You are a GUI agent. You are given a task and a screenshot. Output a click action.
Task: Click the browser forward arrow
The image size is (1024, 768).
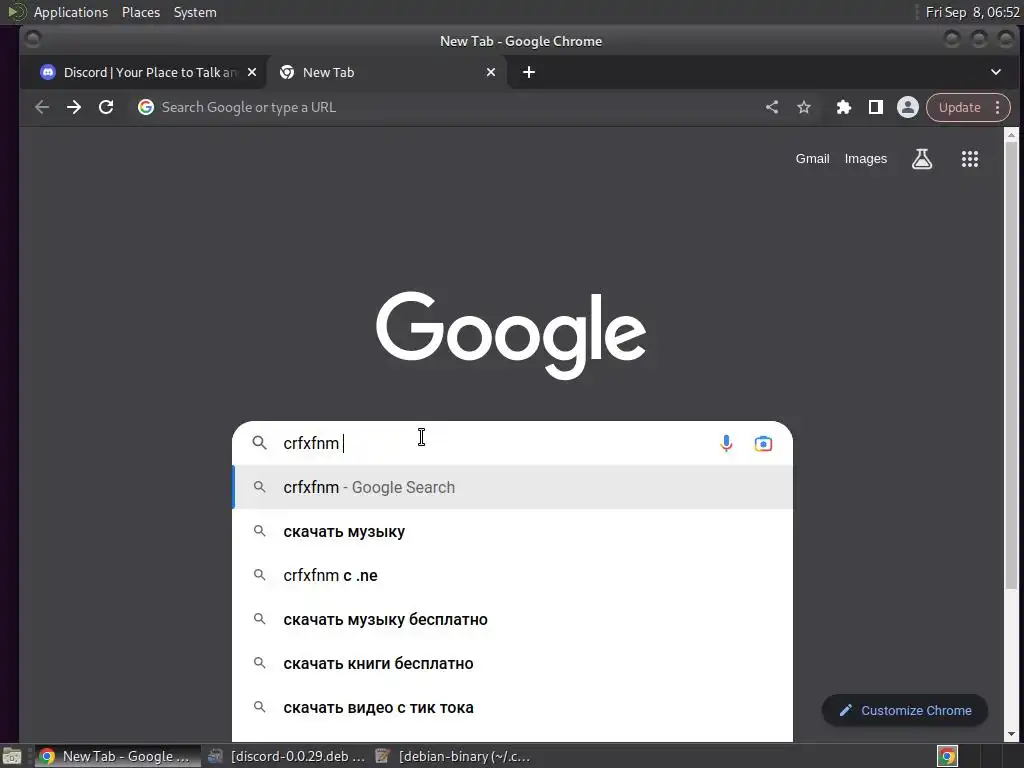(x=74, y=107)
